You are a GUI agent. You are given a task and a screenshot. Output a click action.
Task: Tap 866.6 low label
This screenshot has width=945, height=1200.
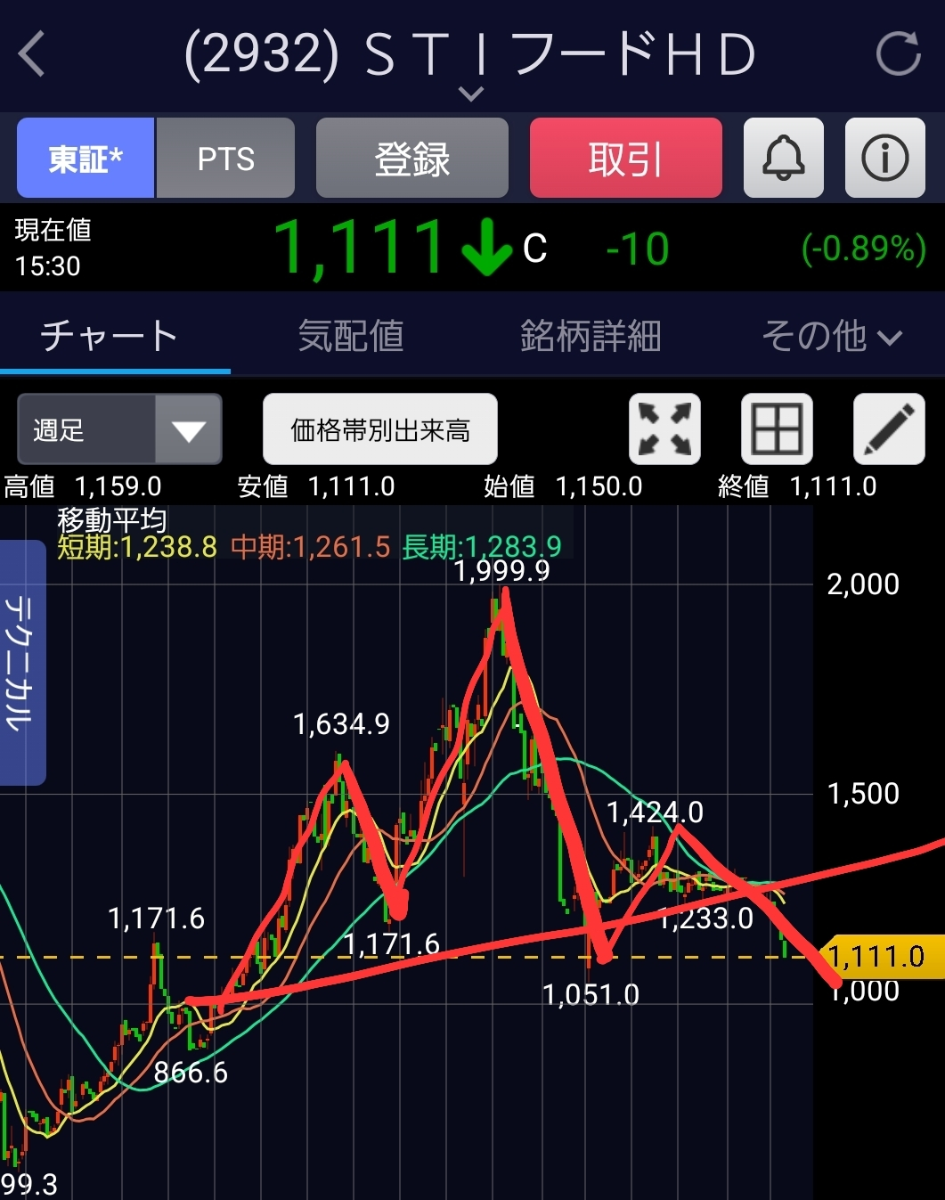191,1073
